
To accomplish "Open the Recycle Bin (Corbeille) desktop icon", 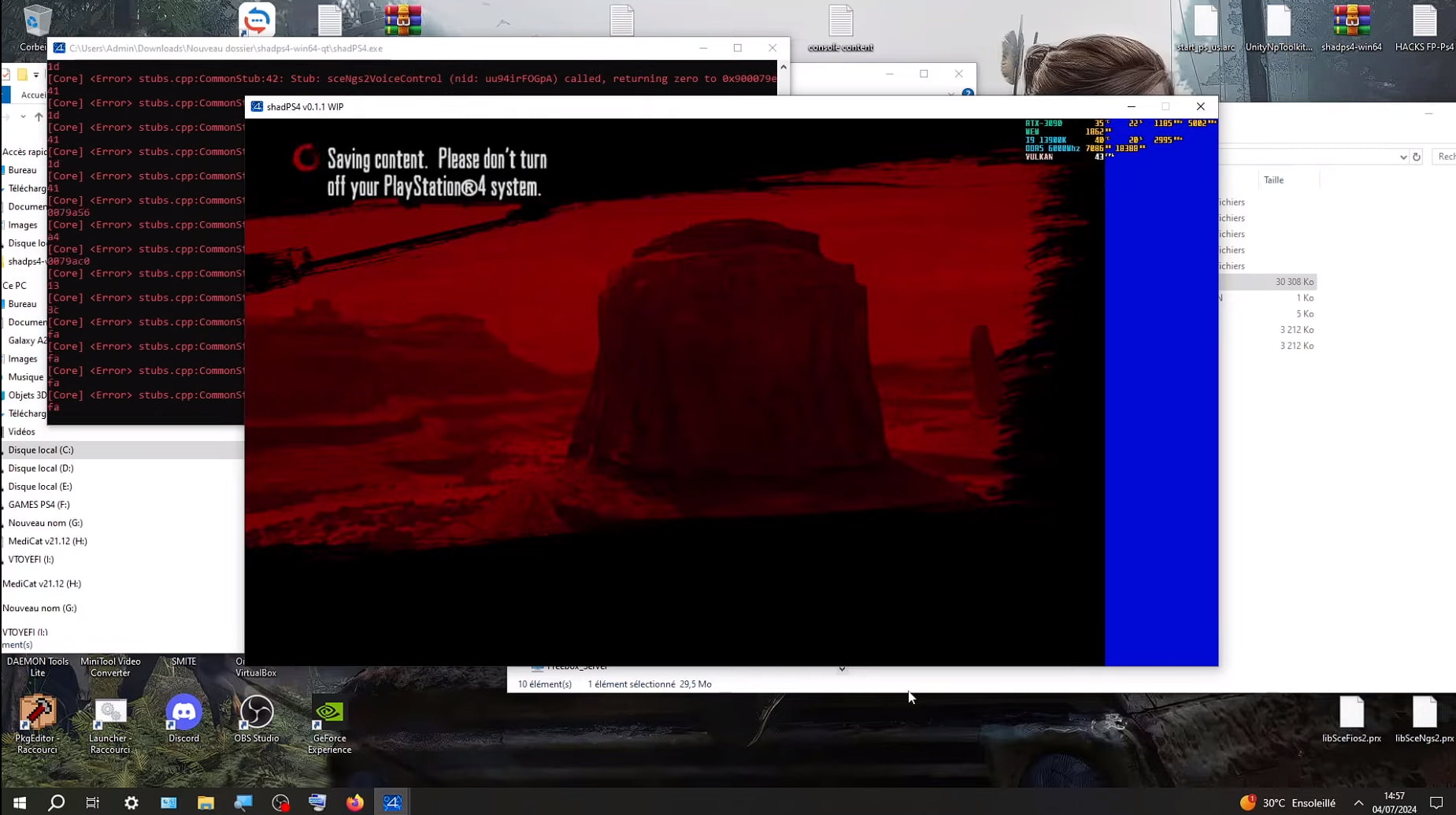I will (36, 22).
